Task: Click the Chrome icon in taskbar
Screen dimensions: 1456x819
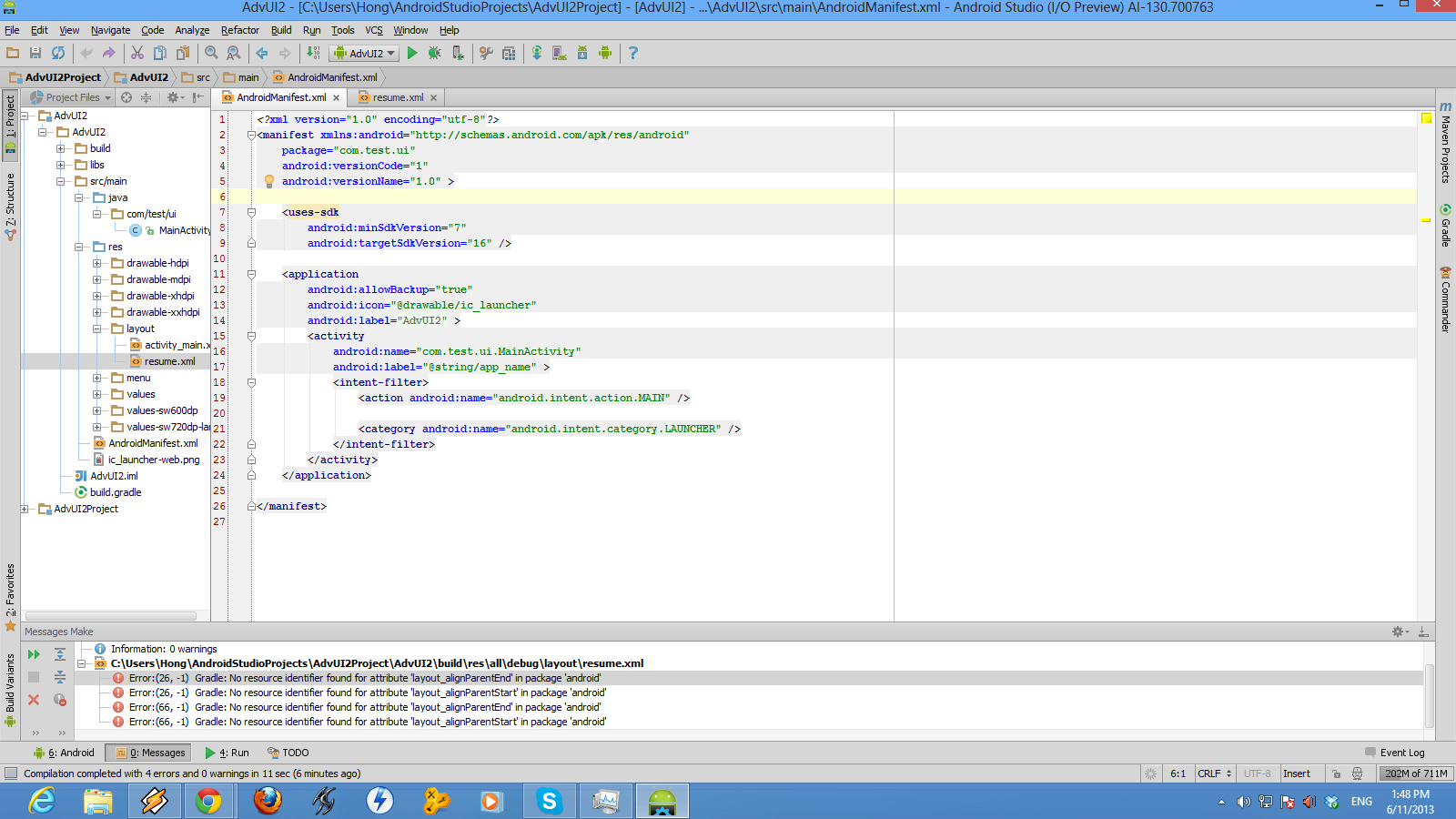Action: point(208,801)
